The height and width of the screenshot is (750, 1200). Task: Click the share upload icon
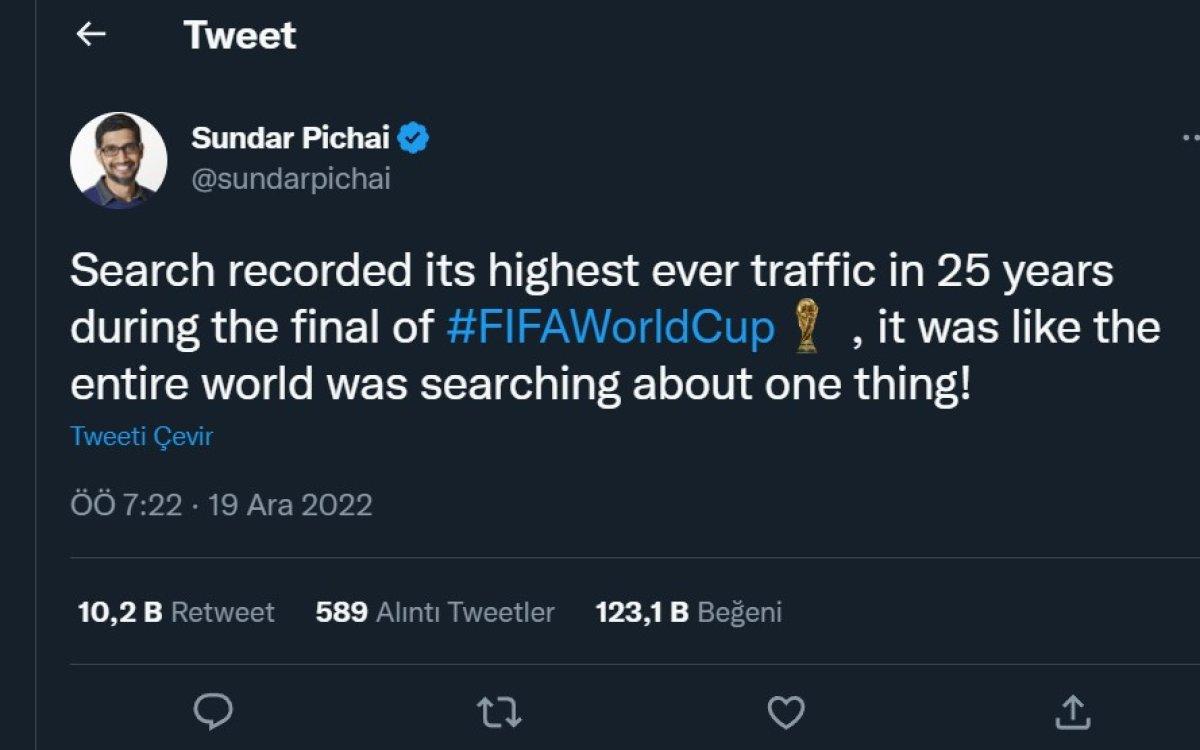pyautogui.click(x=1072, y=711)
